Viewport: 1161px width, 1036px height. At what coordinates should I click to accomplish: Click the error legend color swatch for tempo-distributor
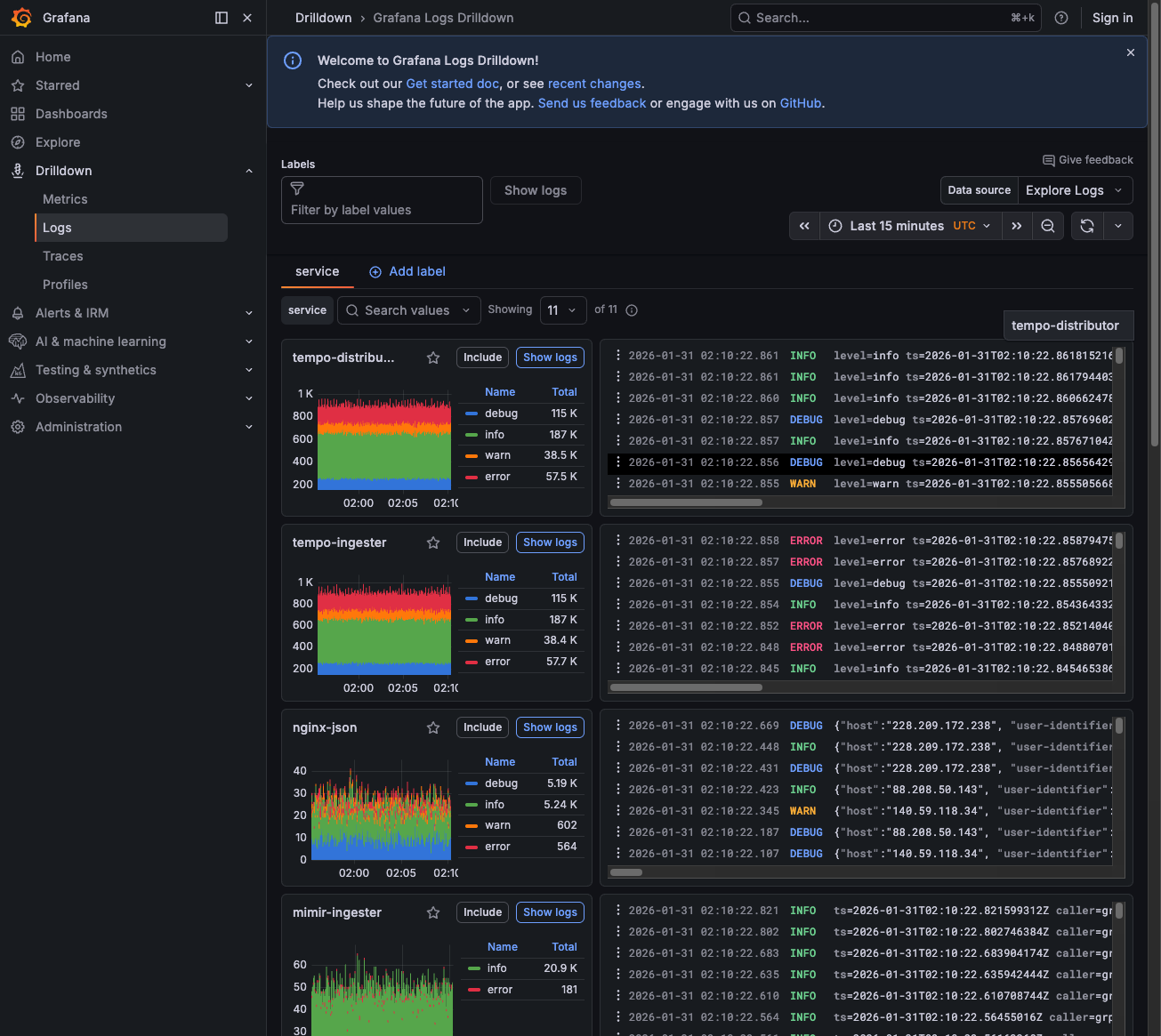(x=472, y=477)
